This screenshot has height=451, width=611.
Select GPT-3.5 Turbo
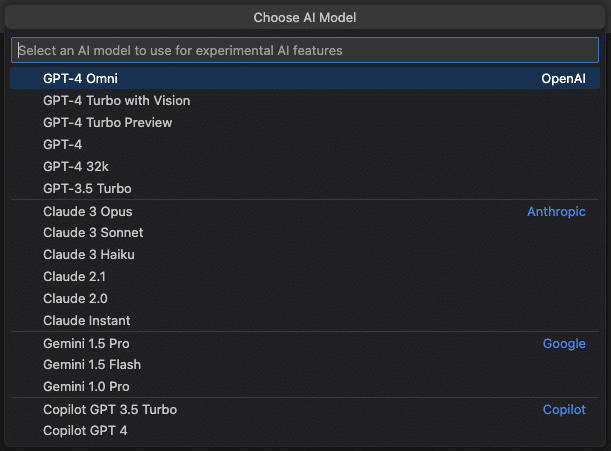tap(305, 189)
